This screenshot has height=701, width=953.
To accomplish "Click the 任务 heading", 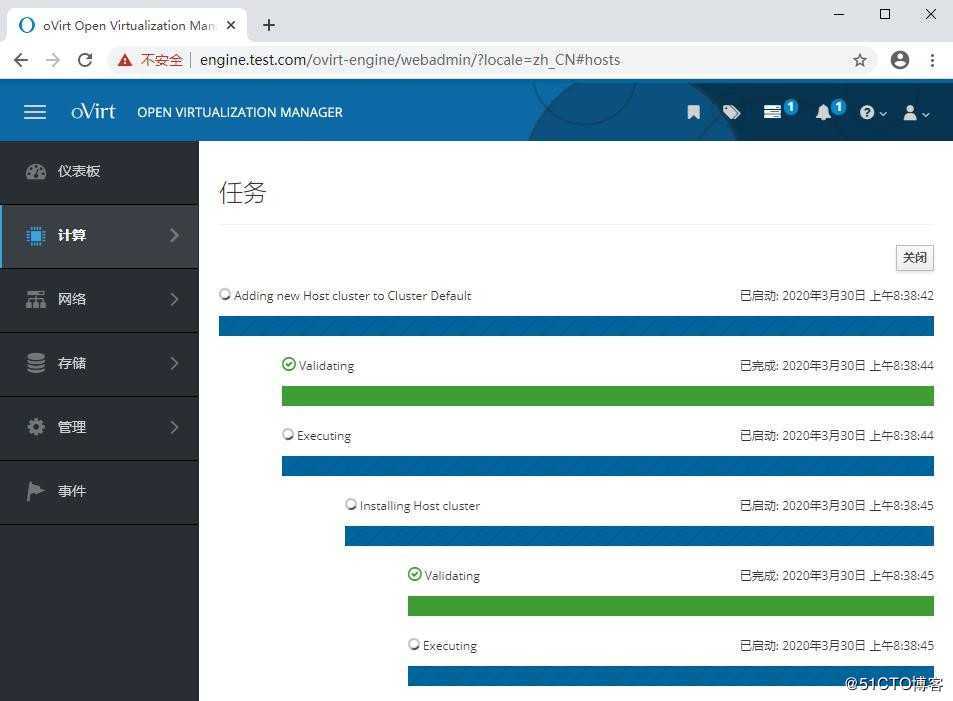I will click(243, 193).
